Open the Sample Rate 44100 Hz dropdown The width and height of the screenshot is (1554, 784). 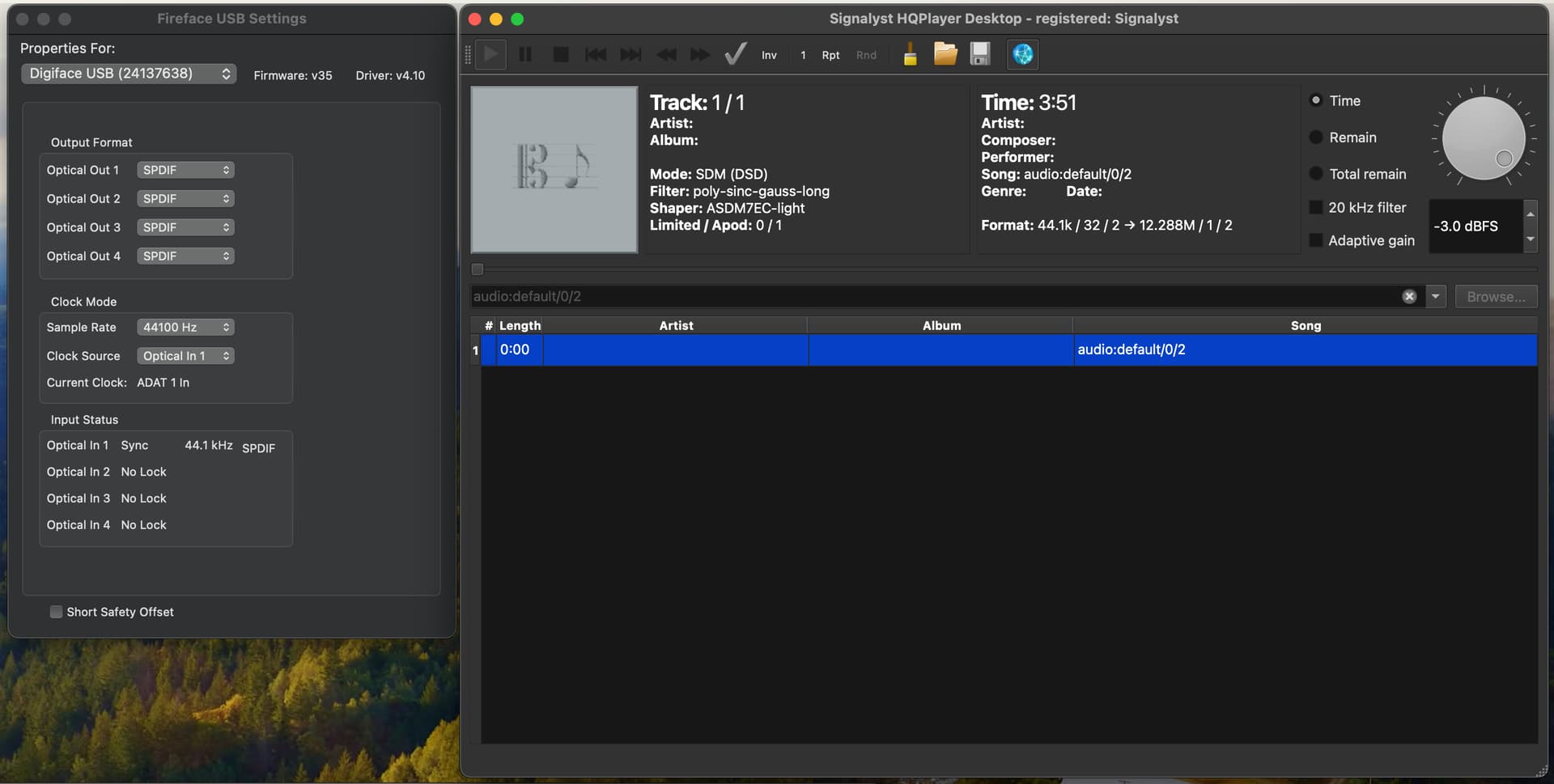pyautogui.click(x=185, y=327)
